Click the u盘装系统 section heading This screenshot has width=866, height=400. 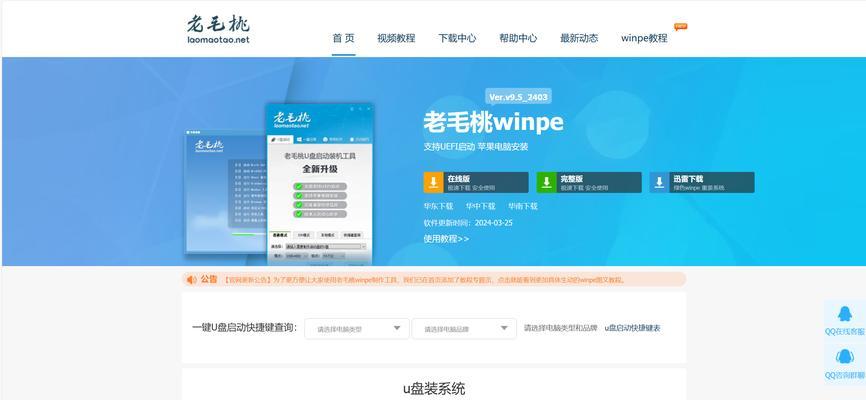point(434,388)
